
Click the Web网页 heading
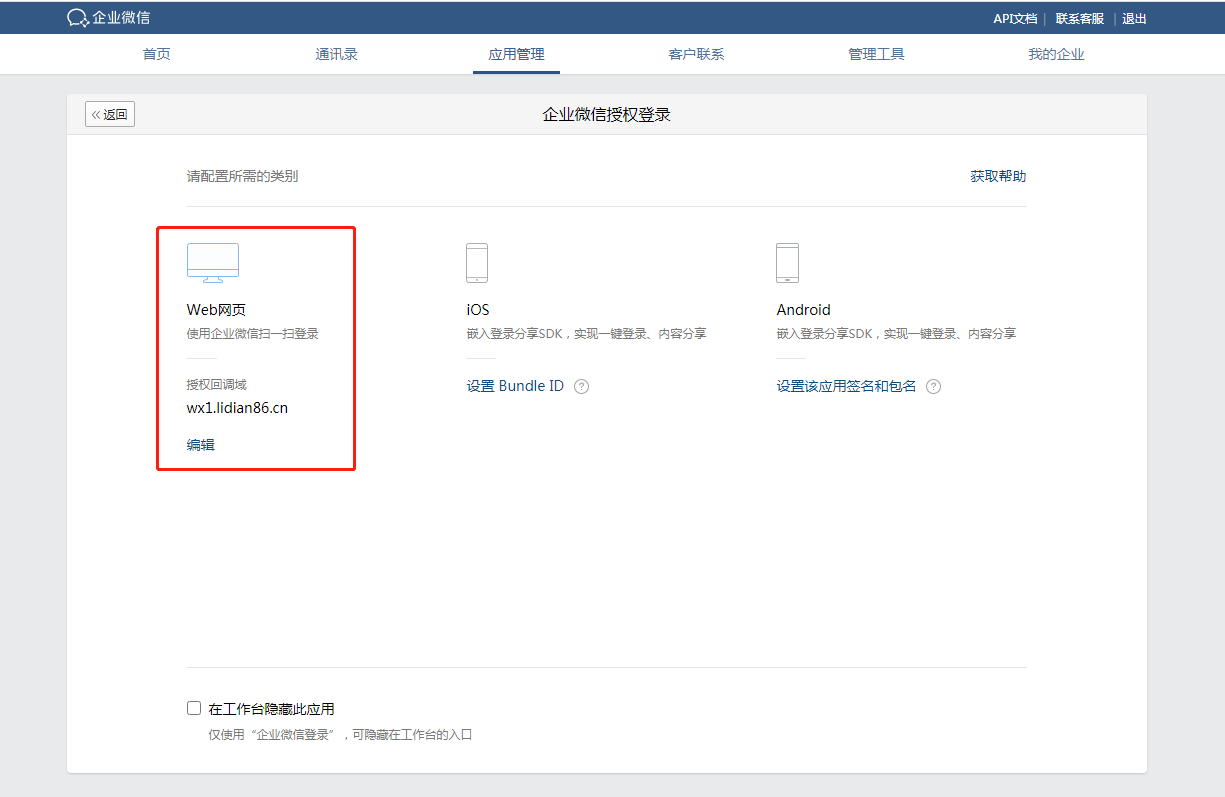pyautogui.click(x=216, y=310)
